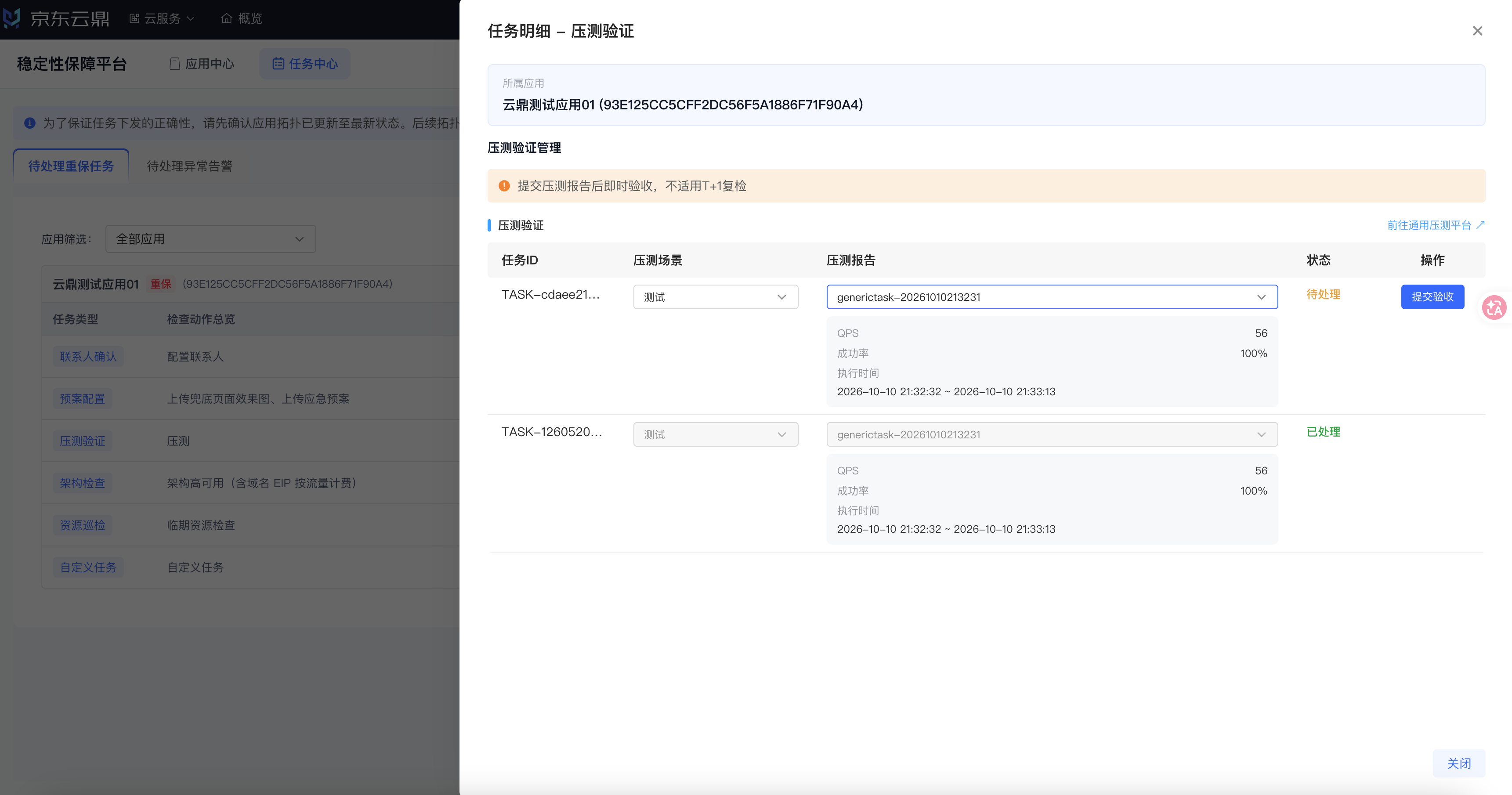Open the 应用中心 navigation item
The image size is (1512, 795).
(202, 63)
